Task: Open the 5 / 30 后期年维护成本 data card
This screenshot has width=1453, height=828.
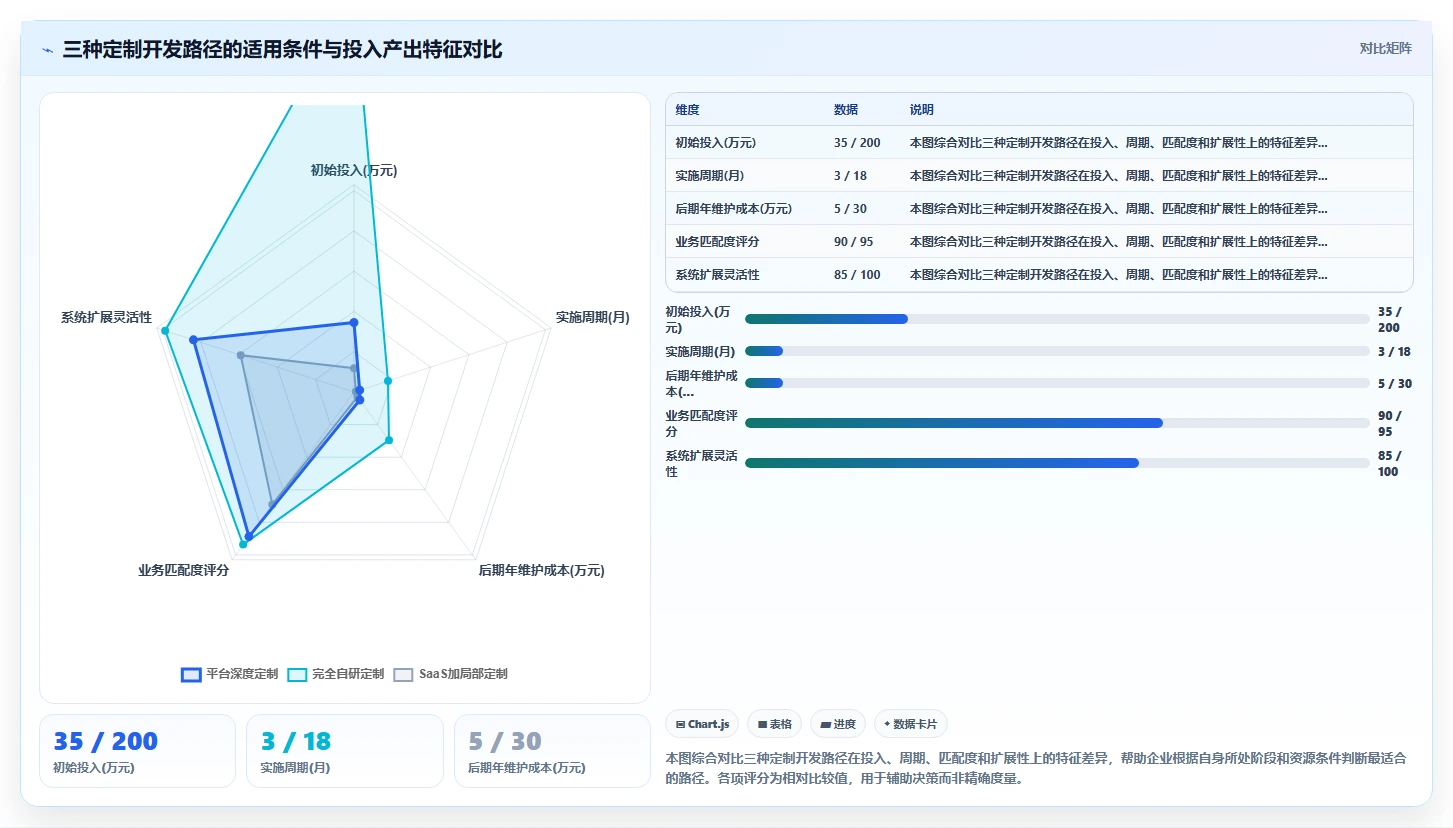Action: [x=552, y=751]
